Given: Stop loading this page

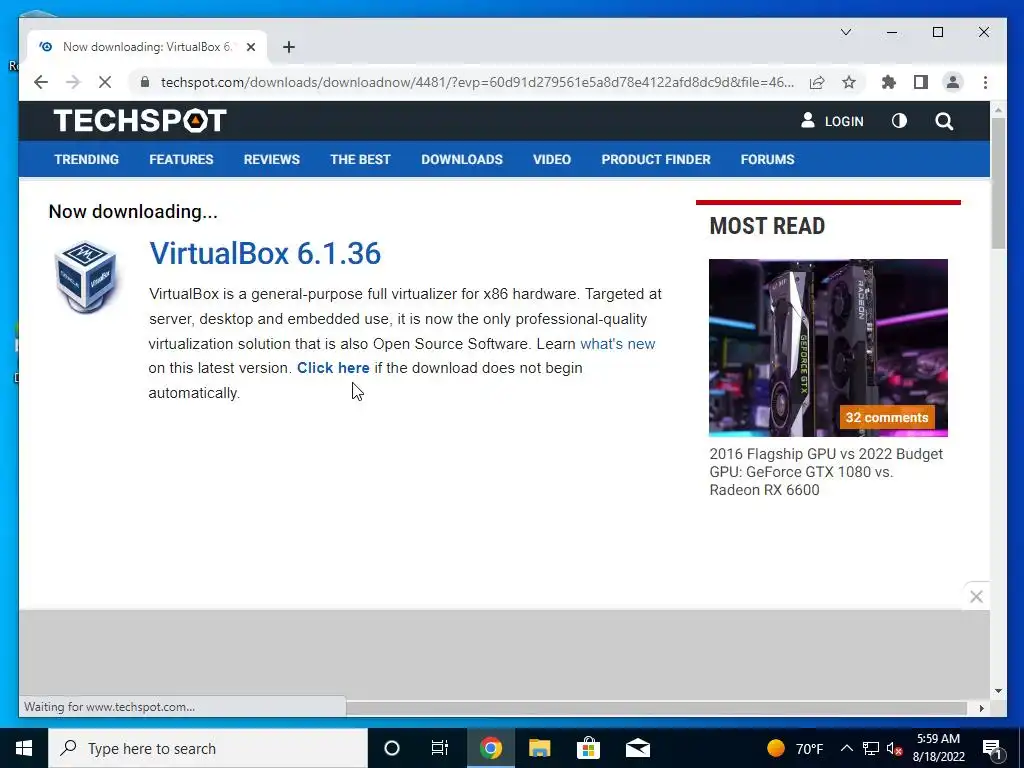Looking at the screenshot, I should 104,82.
